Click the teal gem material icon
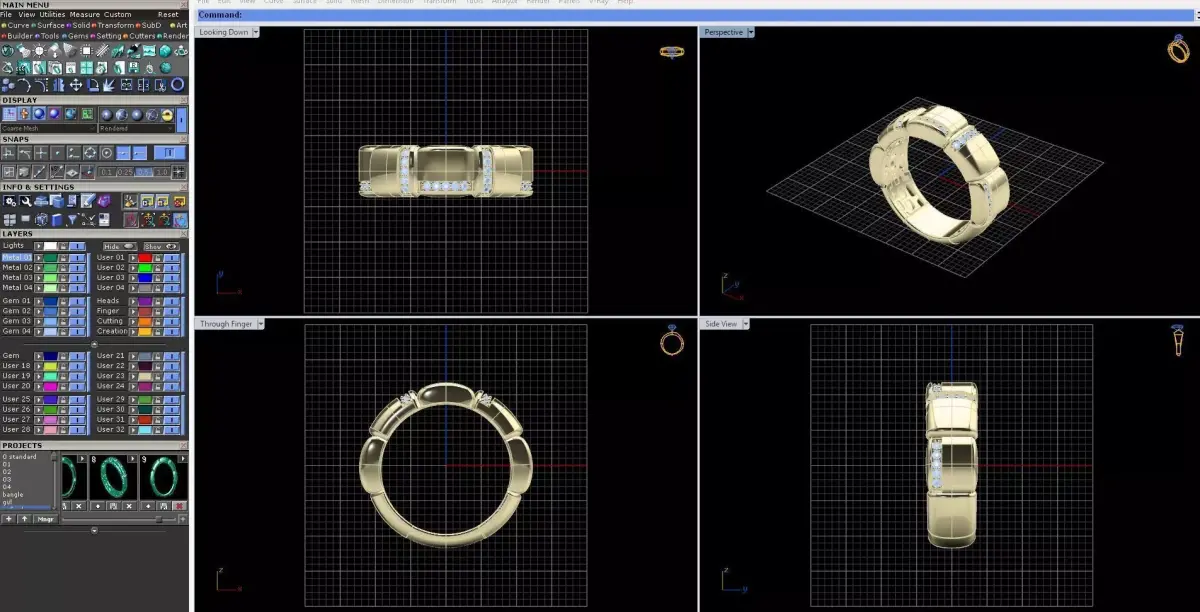Screen dimensions: 1200x612 pyautogui.click(x=165, y=51)
